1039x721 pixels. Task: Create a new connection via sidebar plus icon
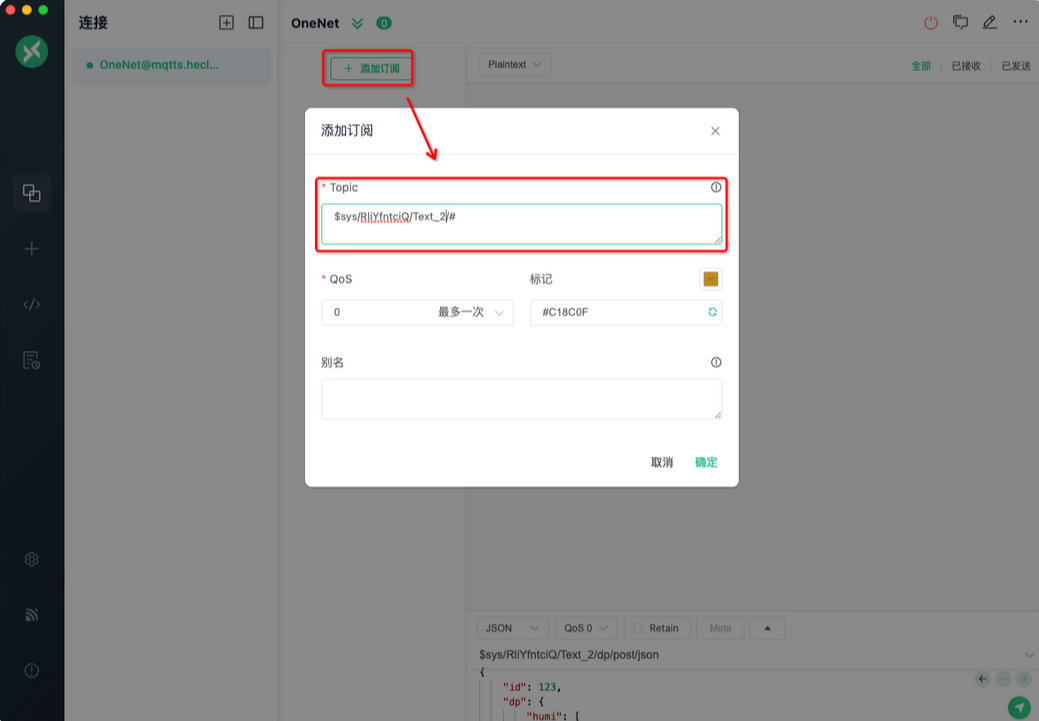tap(31, 248)
